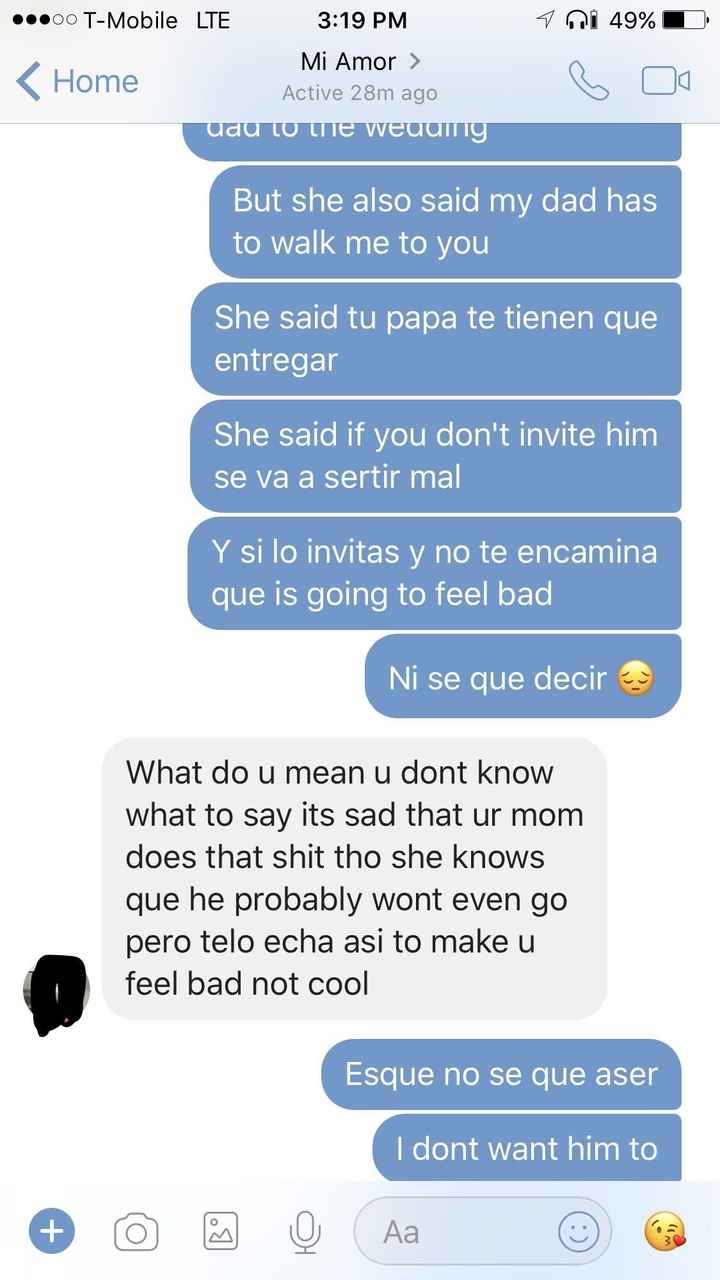Tap the battery indicator in status bar
Viewport: 720px width, 1280px height.
tap(686, 20)
